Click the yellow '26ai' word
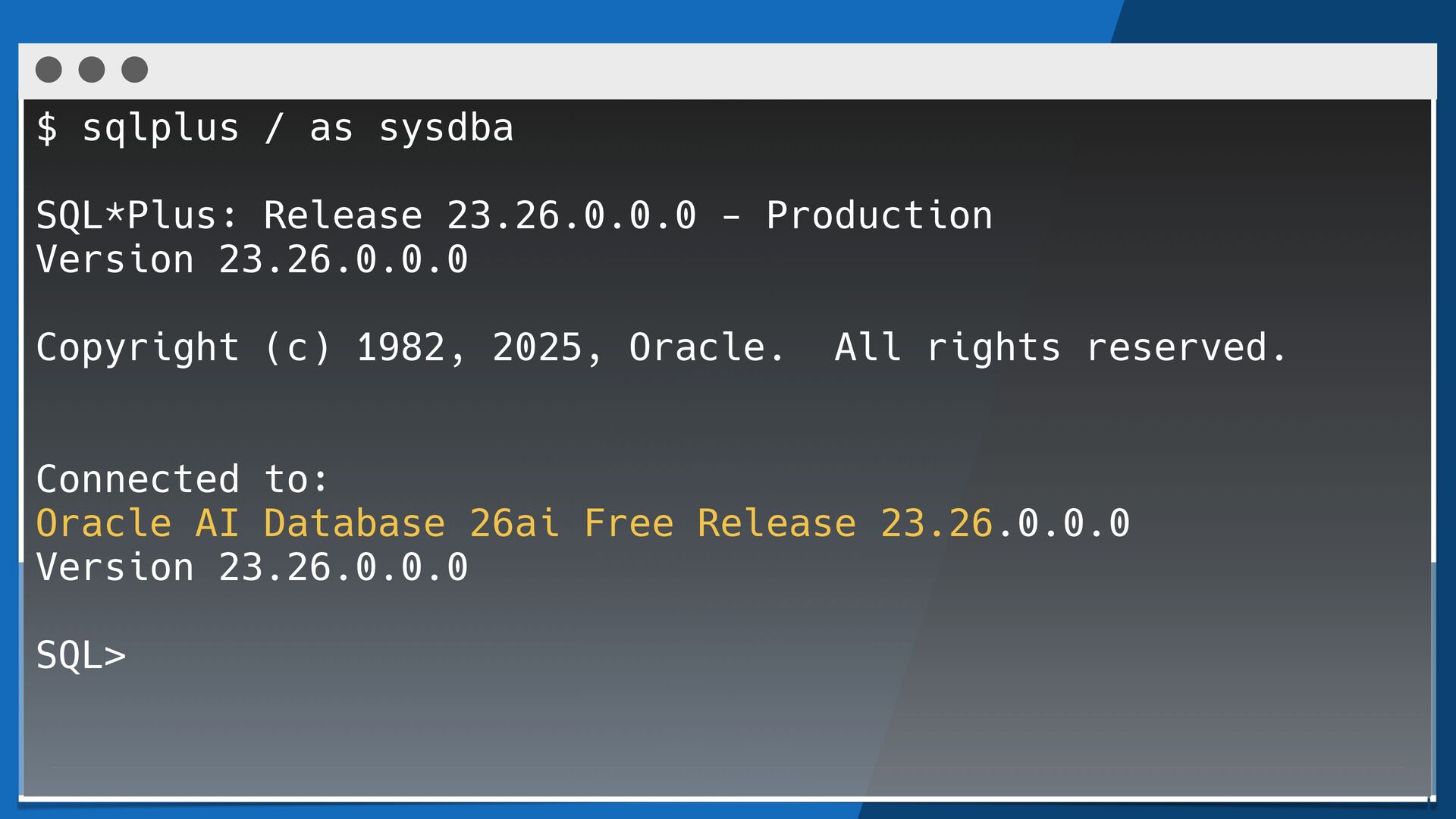The width and height of the screenshot is (1456, 819). 514,523
